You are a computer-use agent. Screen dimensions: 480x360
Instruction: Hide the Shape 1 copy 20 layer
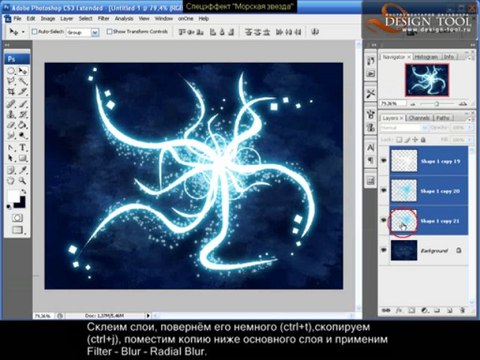pos(384,190)
